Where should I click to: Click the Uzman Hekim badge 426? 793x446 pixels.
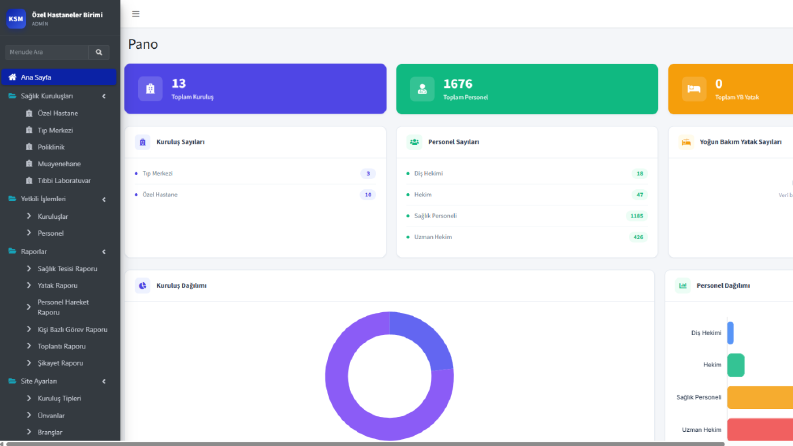coord(638,237)
